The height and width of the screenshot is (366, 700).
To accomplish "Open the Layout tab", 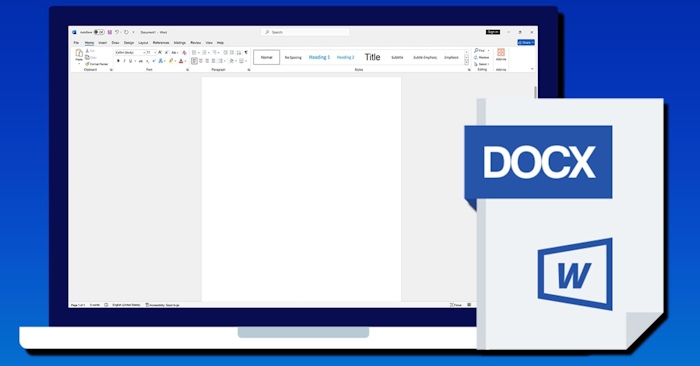I will (x=143, y=43).
